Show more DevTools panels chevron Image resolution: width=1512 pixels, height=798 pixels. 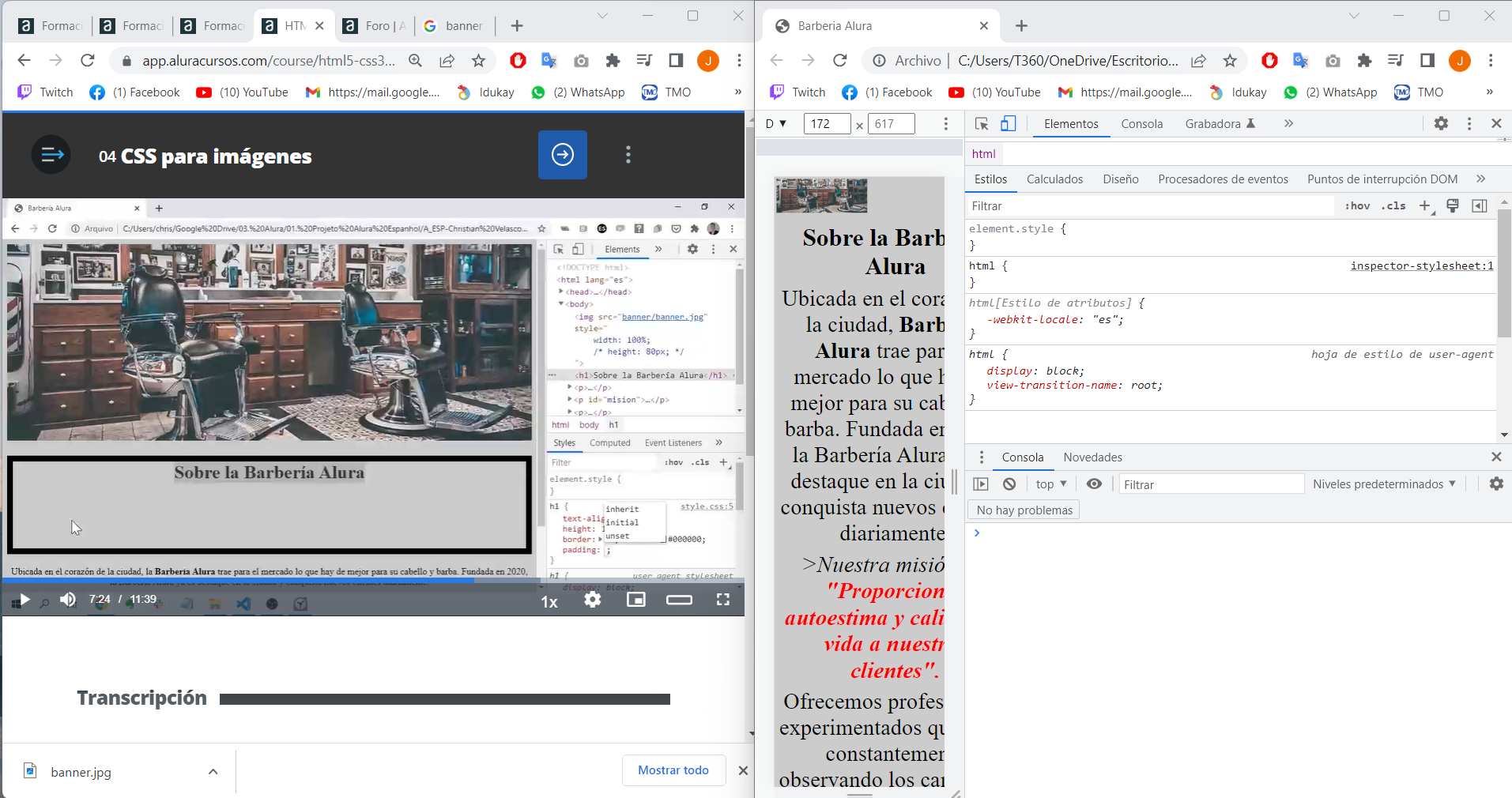(x=1289, y=124)
